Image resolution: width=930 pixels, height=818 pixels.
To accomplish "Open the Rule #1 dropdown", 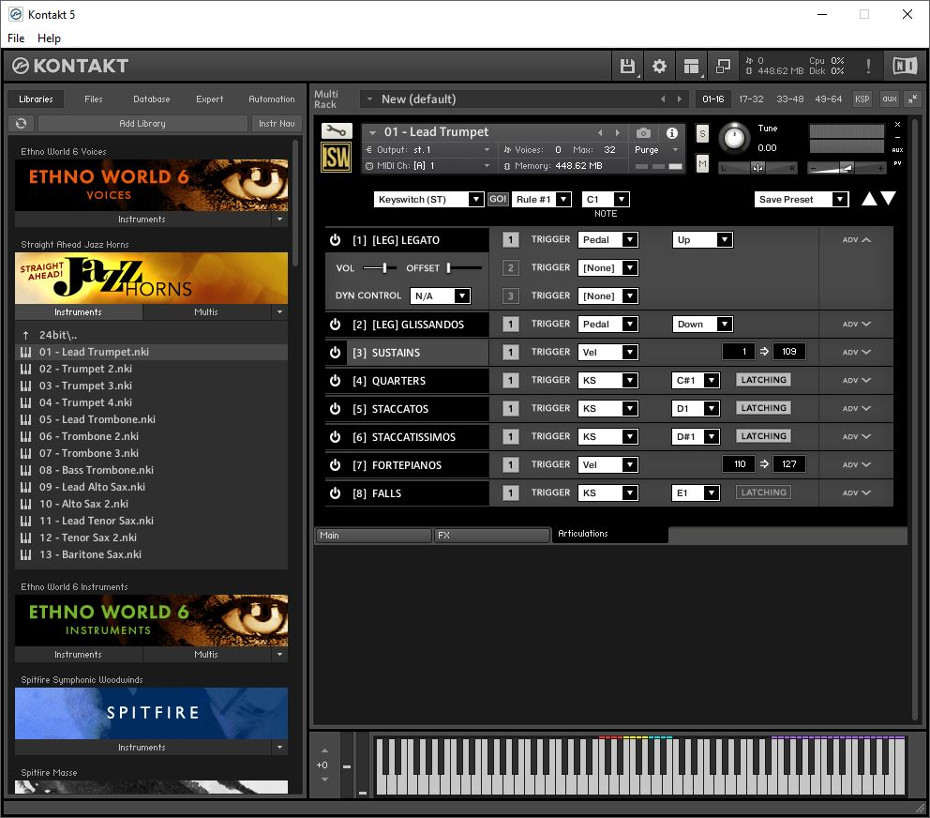I will (542, 199).
